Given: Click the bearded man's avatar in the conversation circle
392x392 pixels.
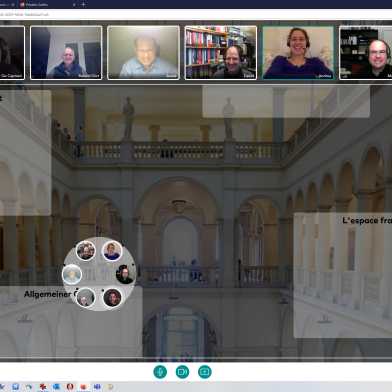Looking at the screenshot, I should [86, 251].
